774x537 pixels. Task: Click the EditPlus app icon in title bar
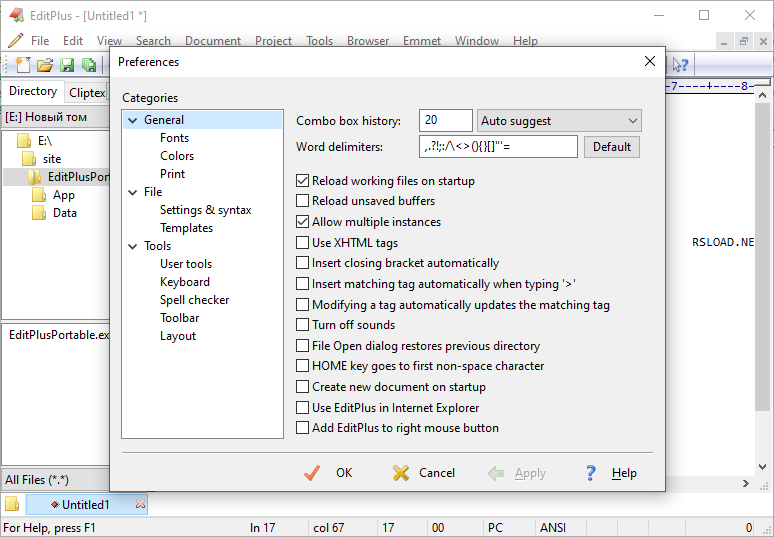16,15
